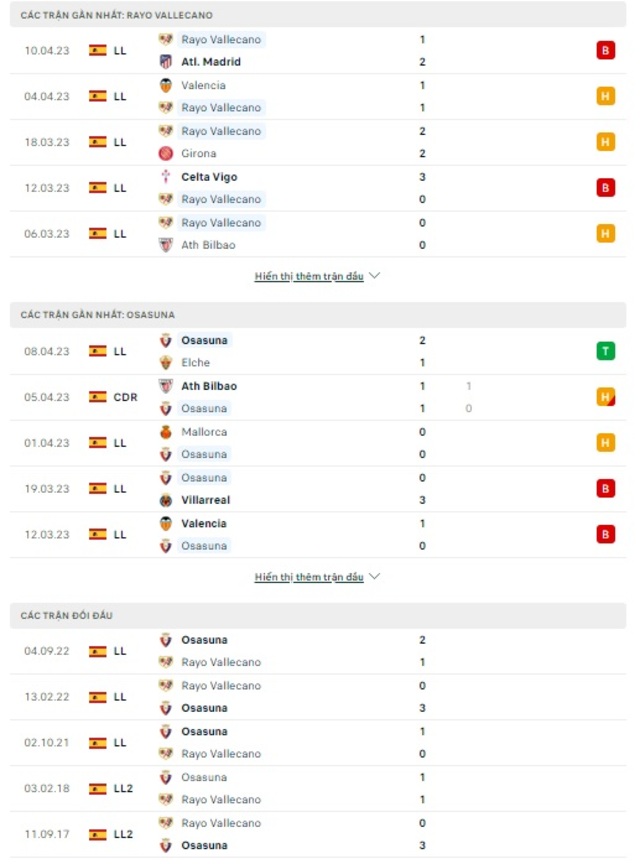Click the Atl. Madrid club crest icon
The width and height of the screenshot is (640, 864).
coord(165,62)
